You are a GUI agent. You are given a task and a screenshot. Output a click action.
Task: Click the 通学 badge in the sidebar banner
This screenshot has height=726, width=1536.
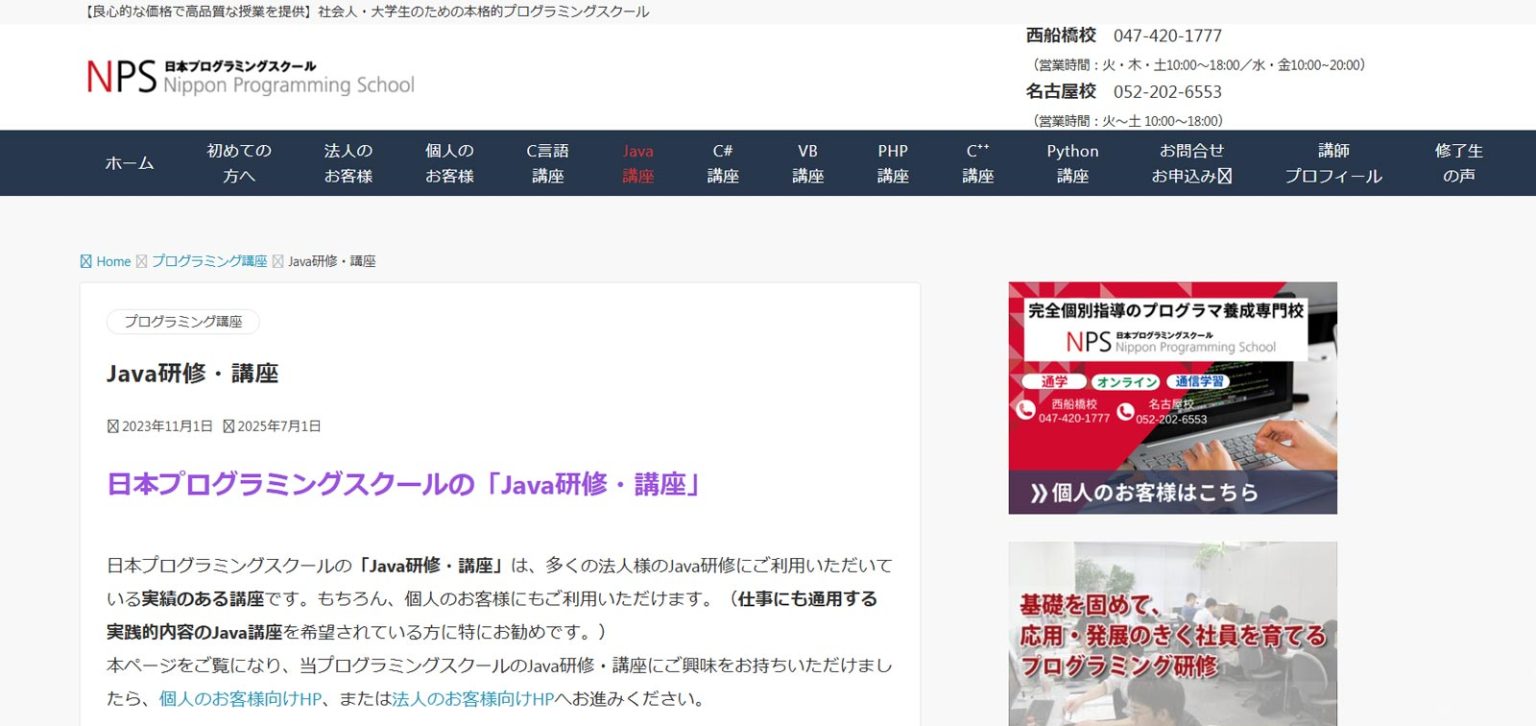pyautogui.click(x=1054, y=381)
